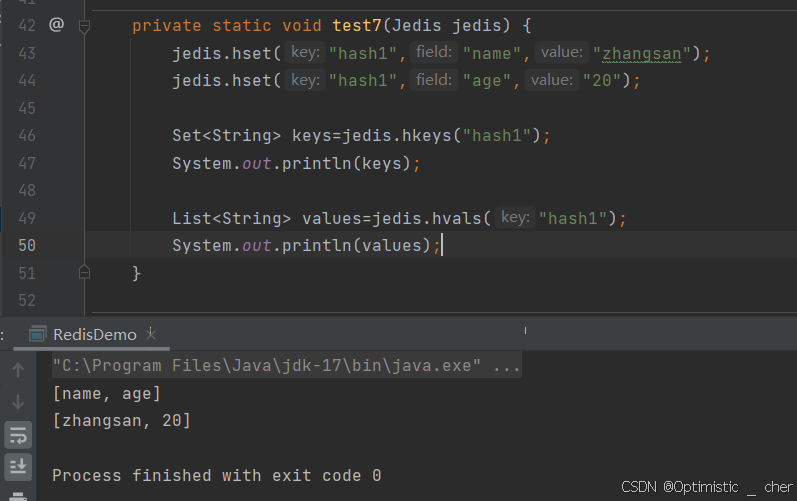Viewport: 797px width, 501px height.
Task: Click "Process finished with exit code 0"
Action: [x=217, y=476]
